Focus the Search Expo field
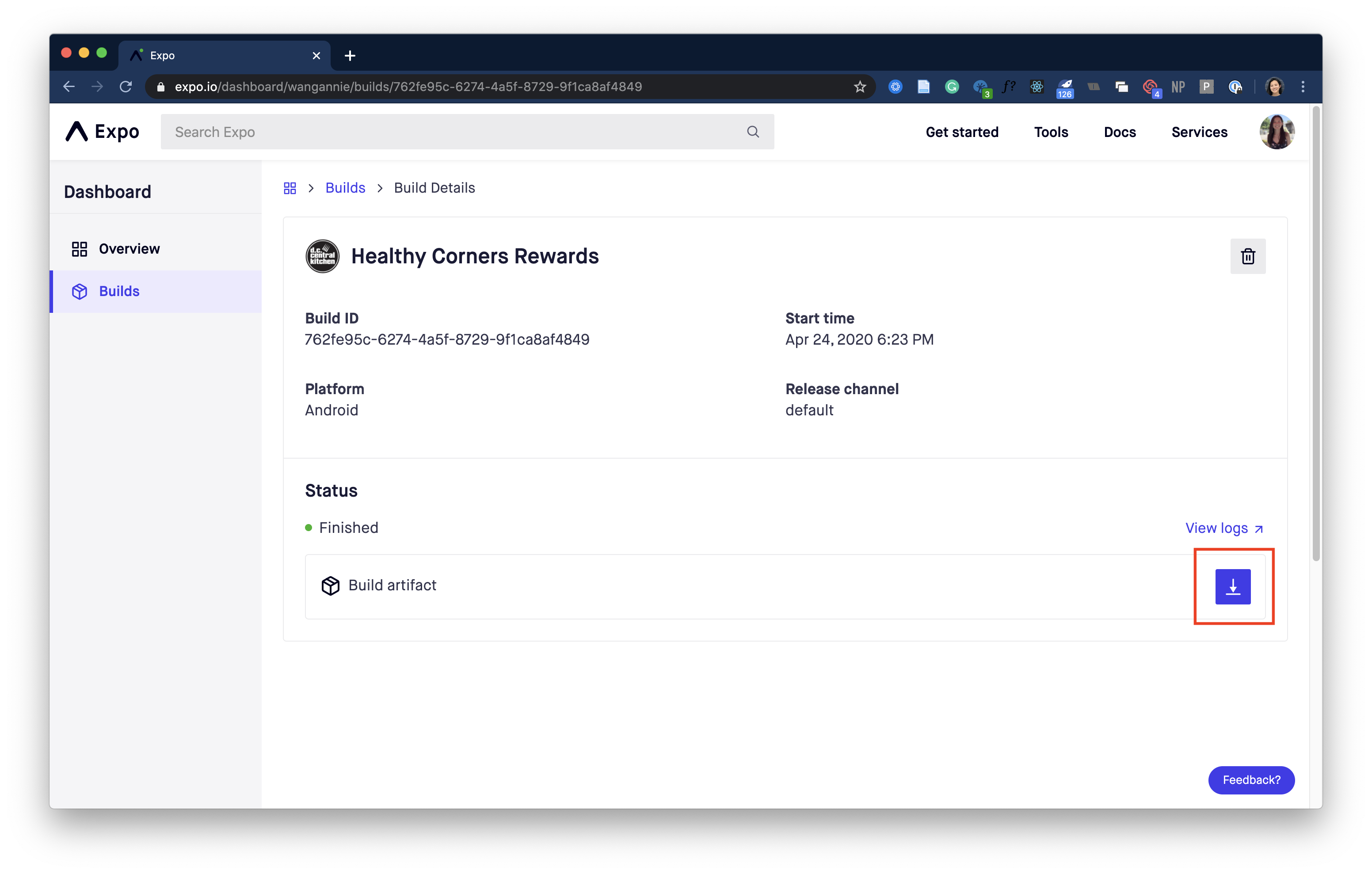Screen dimensions: 1372x874 point(467,132)
